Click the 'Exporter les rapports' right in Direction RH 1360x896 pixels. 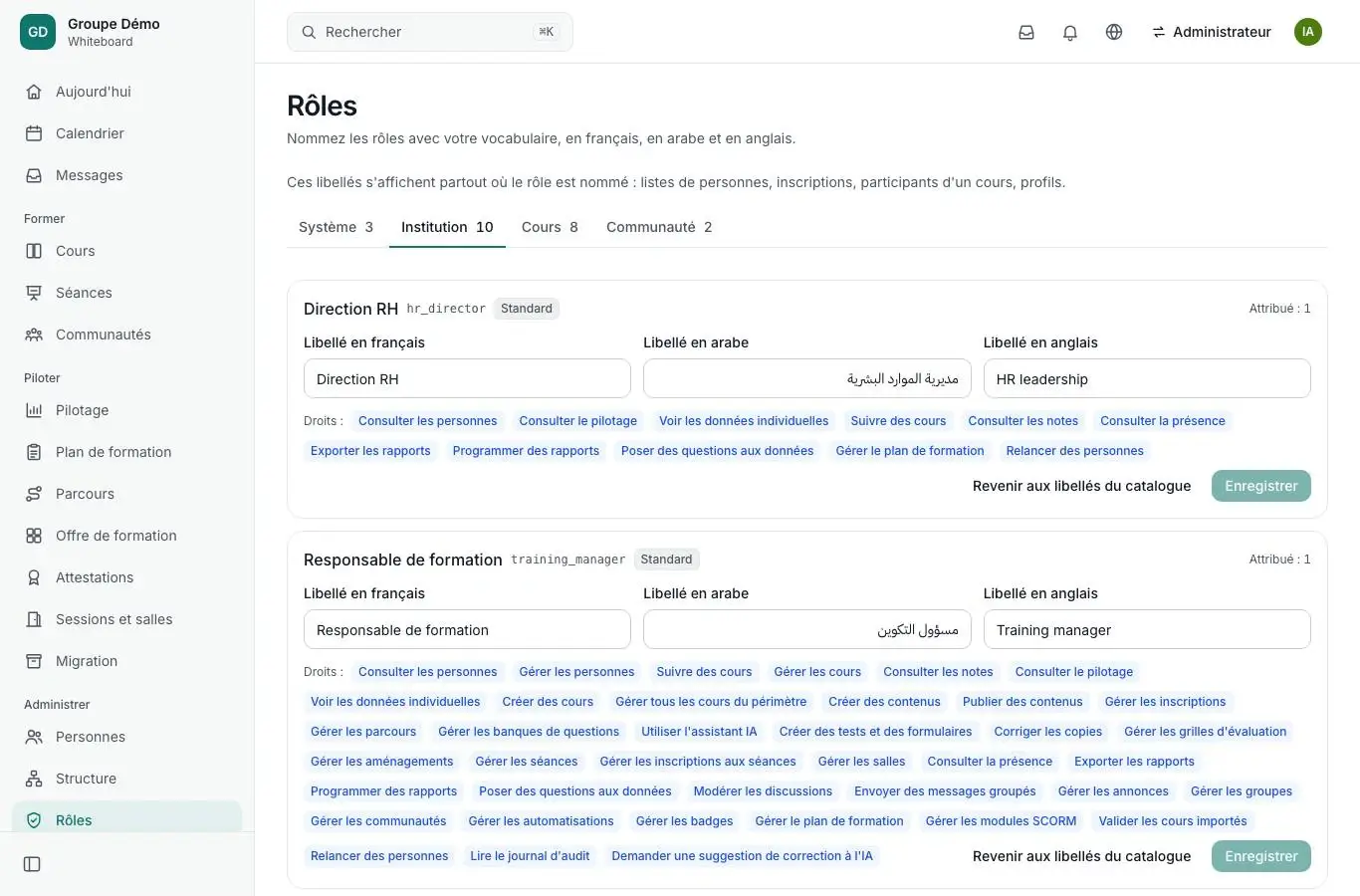370,451
